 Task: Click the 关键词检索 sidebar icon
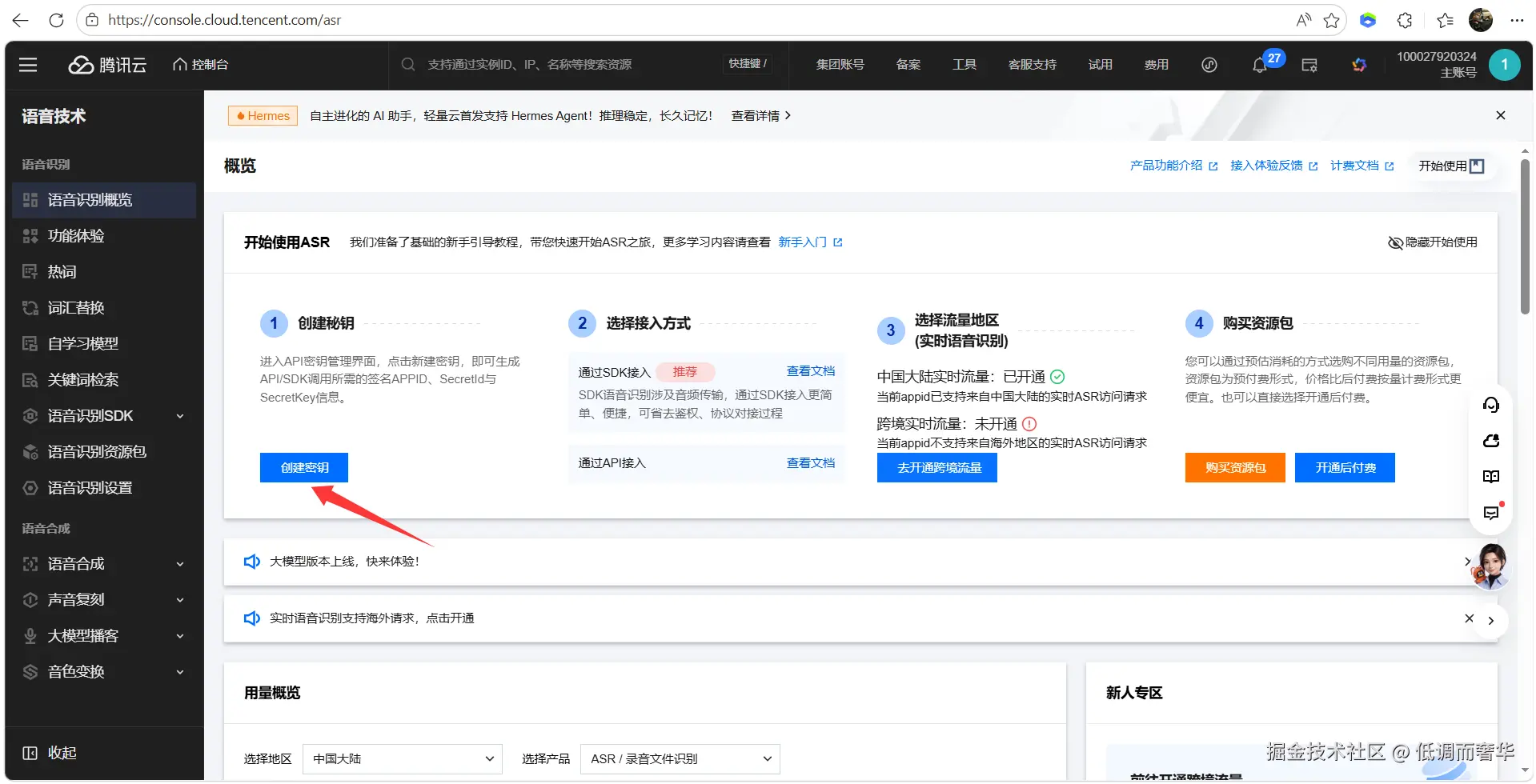click(30, 380)
